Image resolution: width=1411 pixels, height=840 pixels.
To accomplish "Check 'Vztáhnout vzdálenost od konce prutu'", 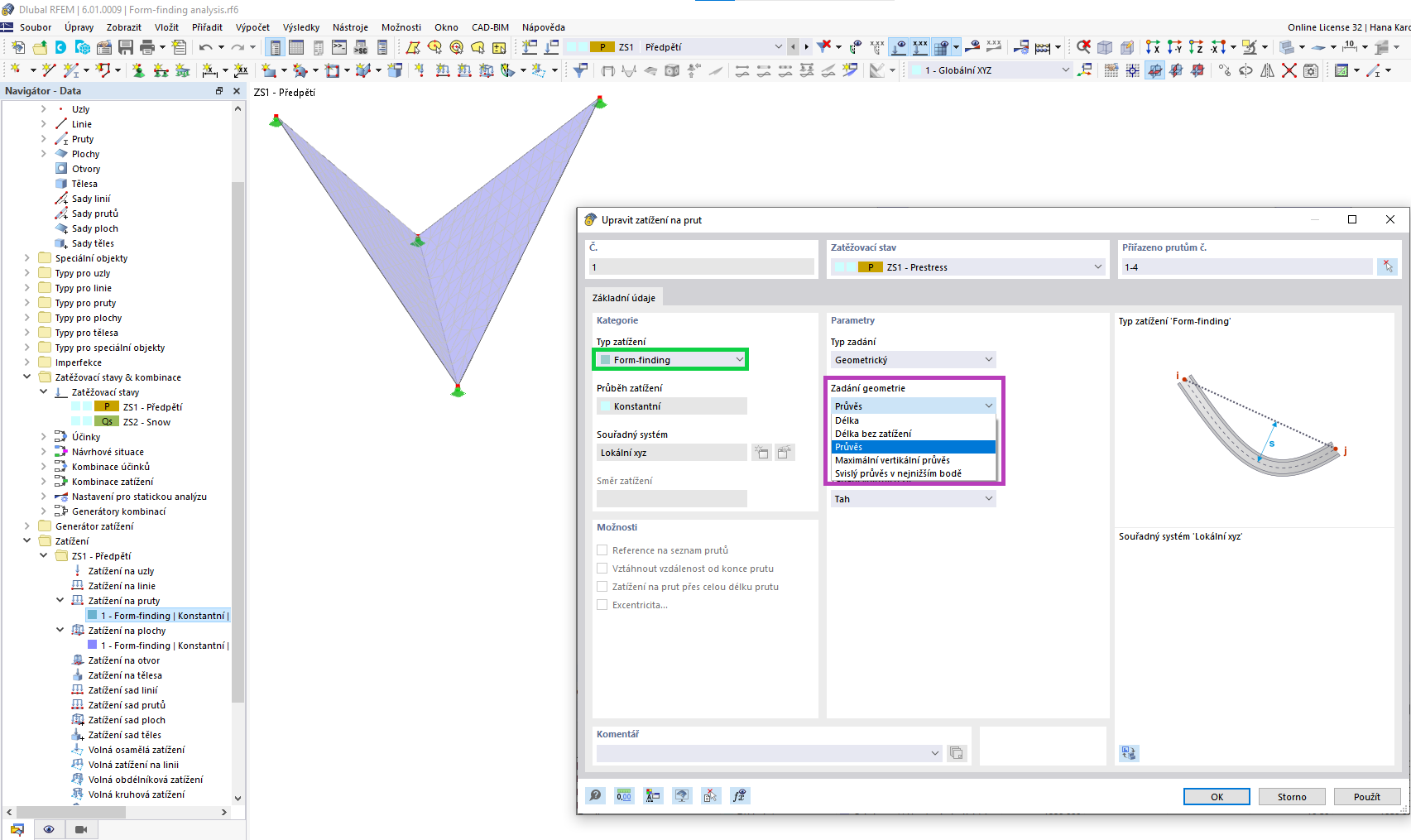I will [x=602, y=568].
